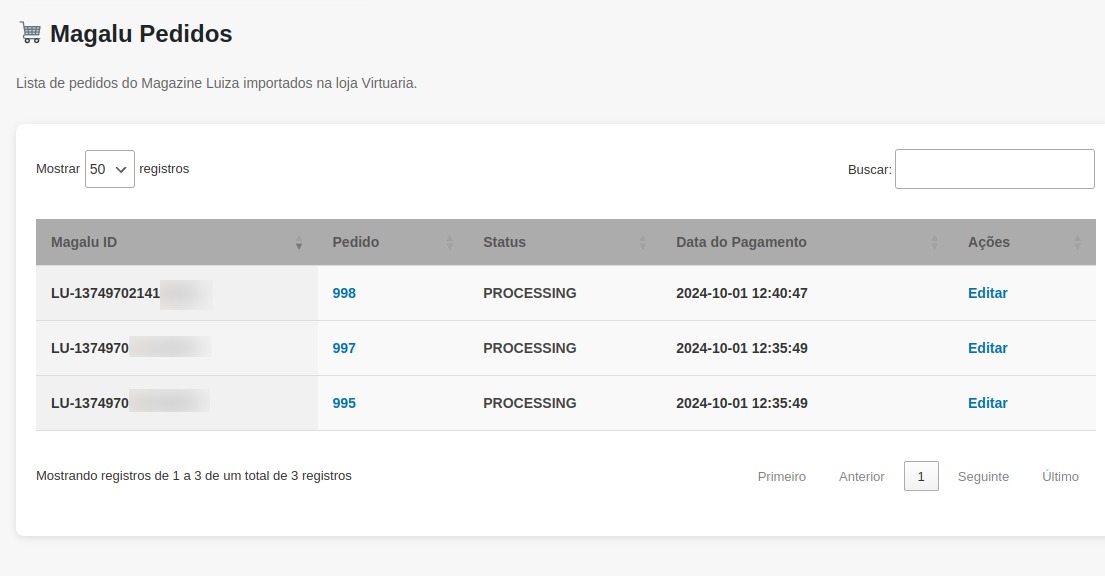Select page 1 in pagination
Screen dimensions: 1105x576
click(921, 477)
